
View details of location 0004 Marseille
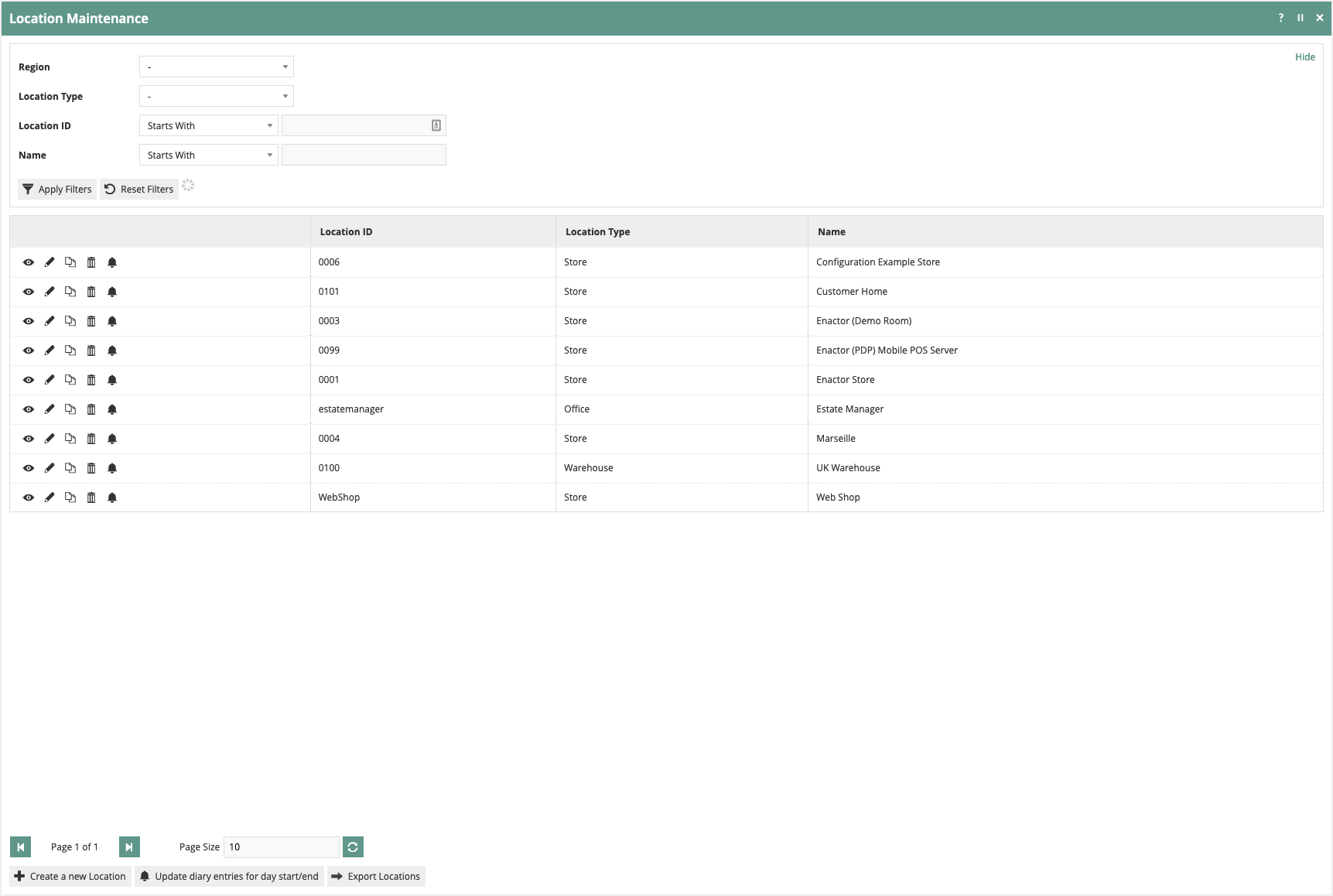[29, 438]
